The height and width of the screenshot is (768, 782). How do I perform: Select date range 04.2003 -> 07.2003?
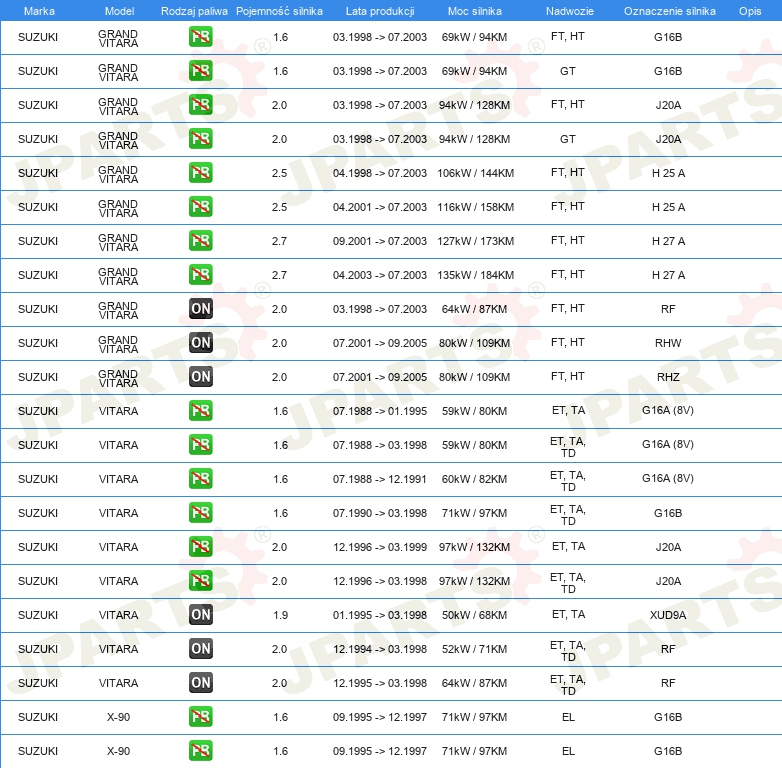pyautogui.click(x=380, y=275)
